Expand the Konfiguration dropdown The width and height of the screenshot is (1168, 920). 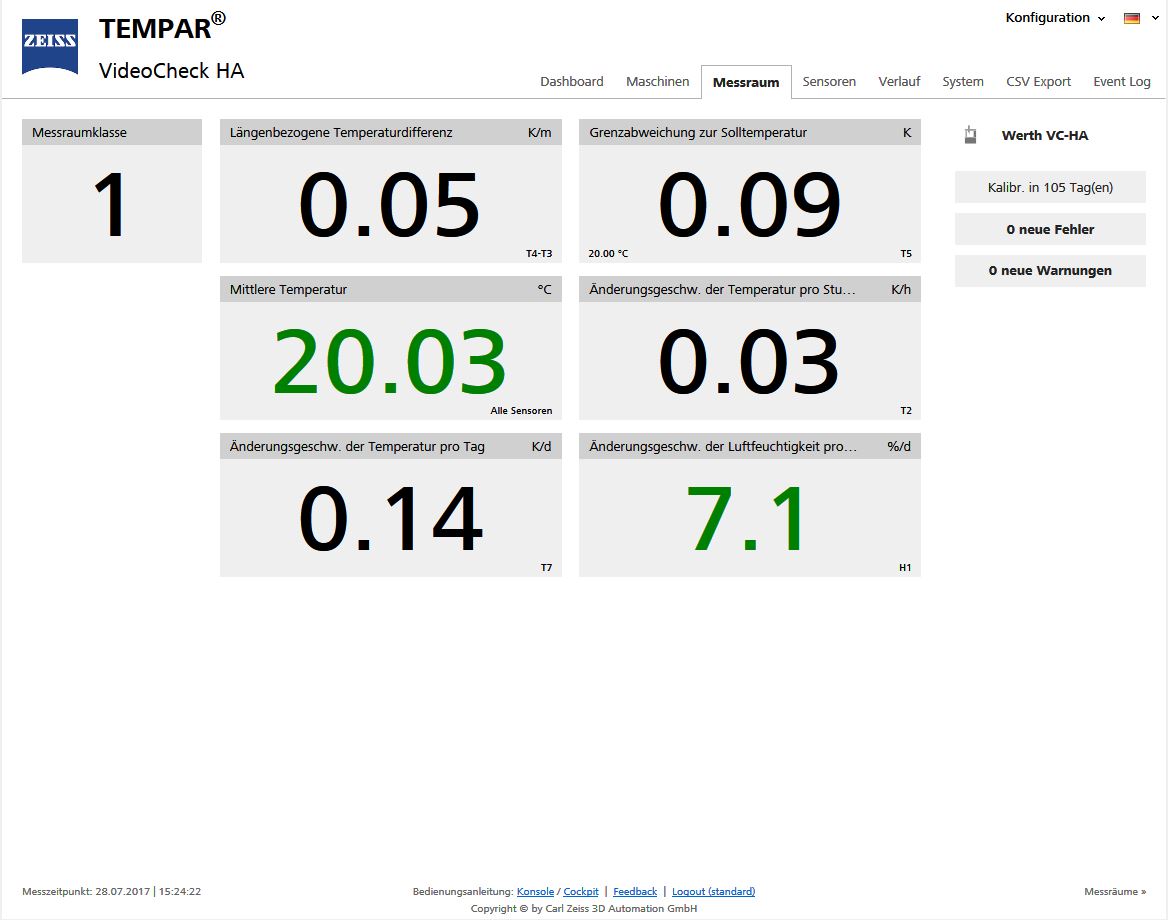1055,18
